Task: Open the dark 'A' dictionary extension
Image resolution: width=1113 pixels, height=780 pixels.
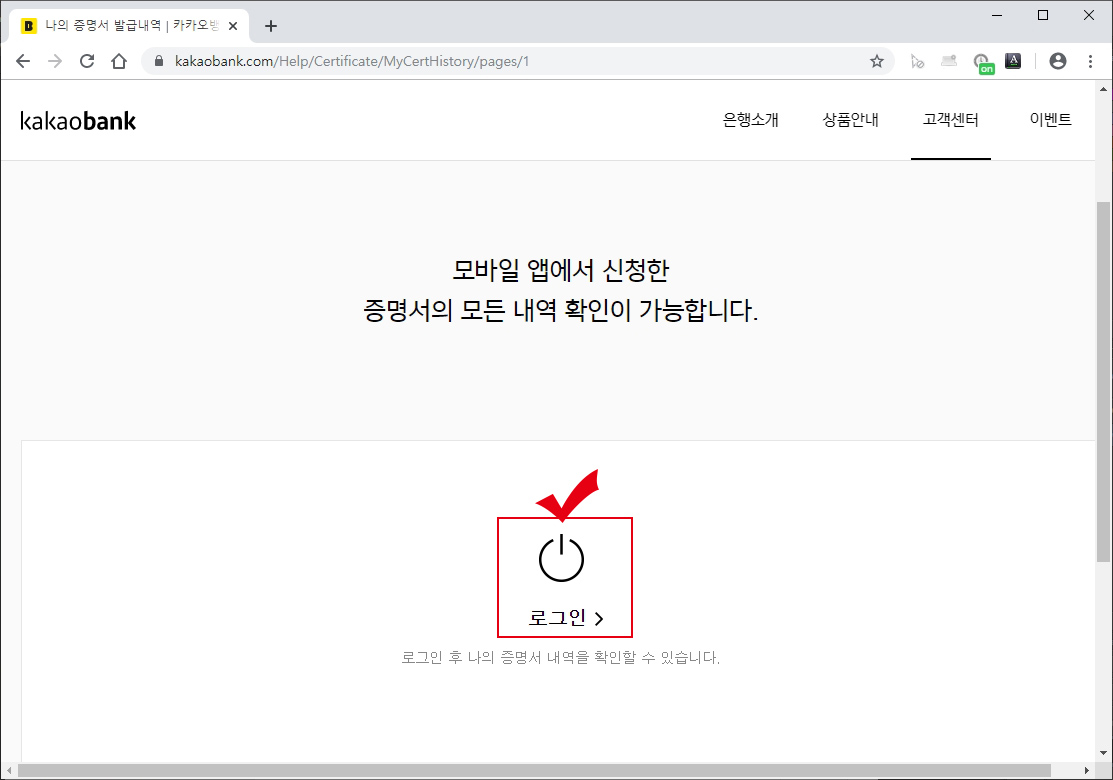Action: point(1013,60)
